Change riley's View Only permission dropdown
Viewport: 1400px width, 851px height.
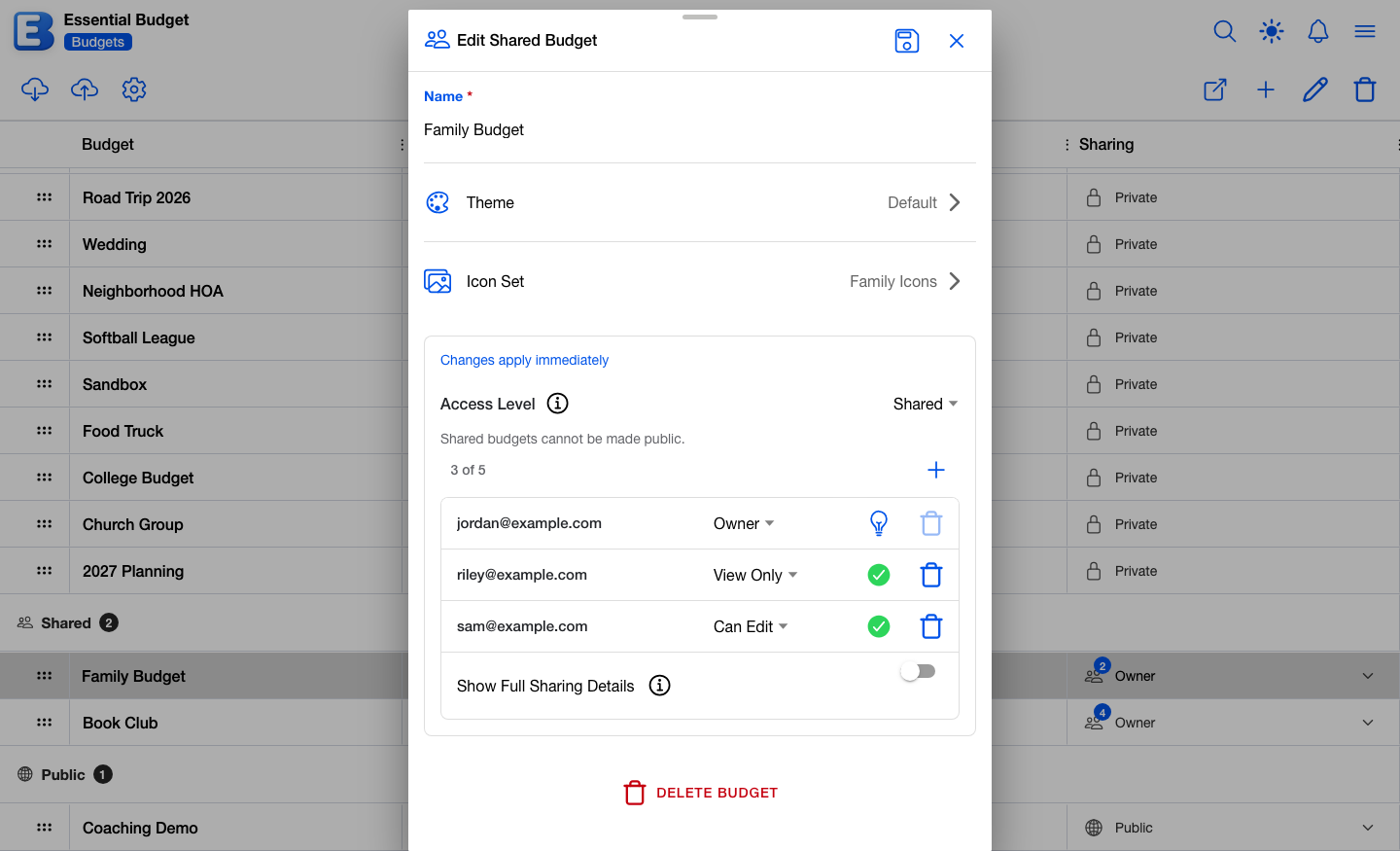pyautogui.click(x=755, y=575)
